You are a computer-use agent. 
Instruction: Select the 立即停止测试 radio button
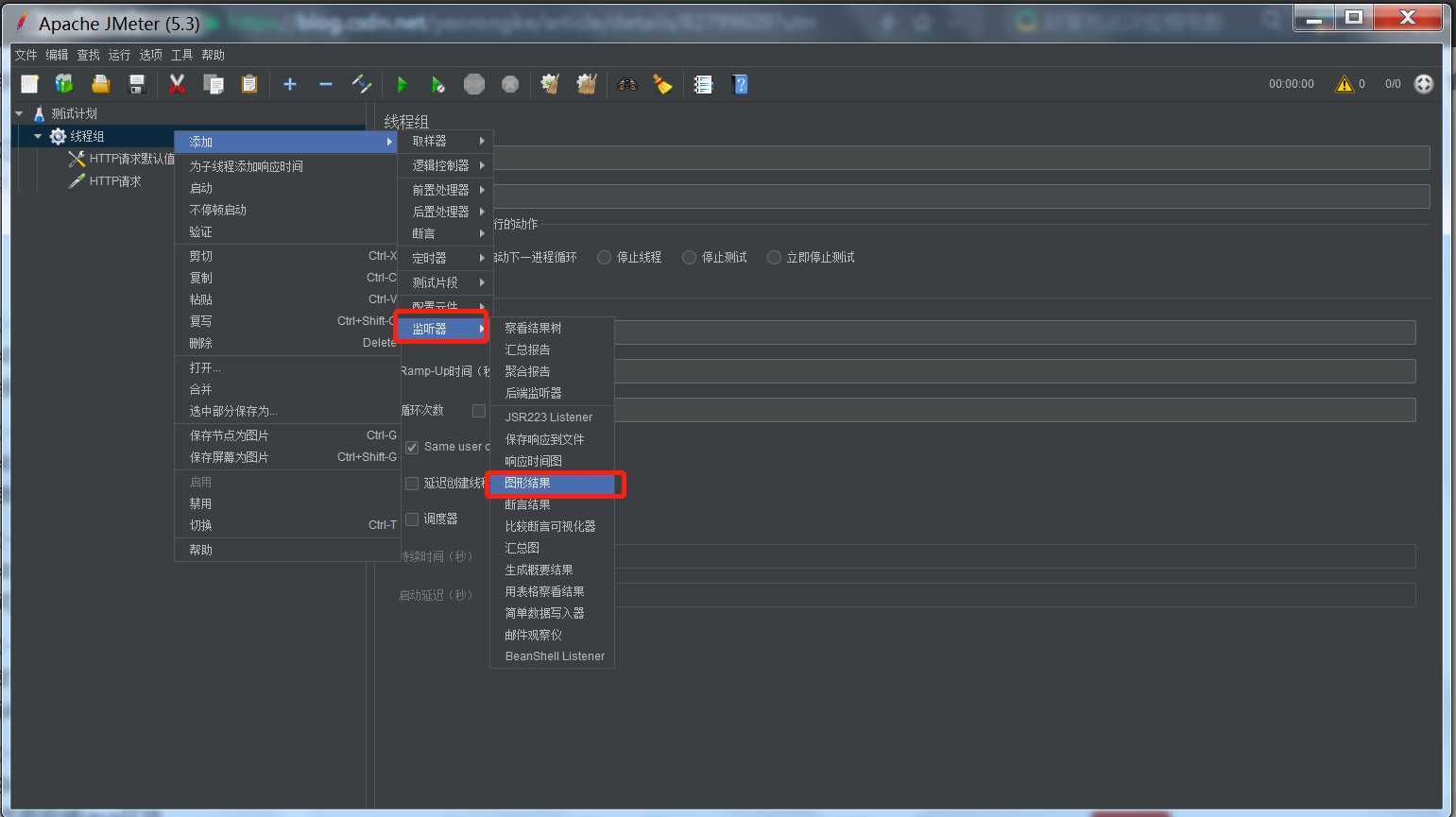774,257
